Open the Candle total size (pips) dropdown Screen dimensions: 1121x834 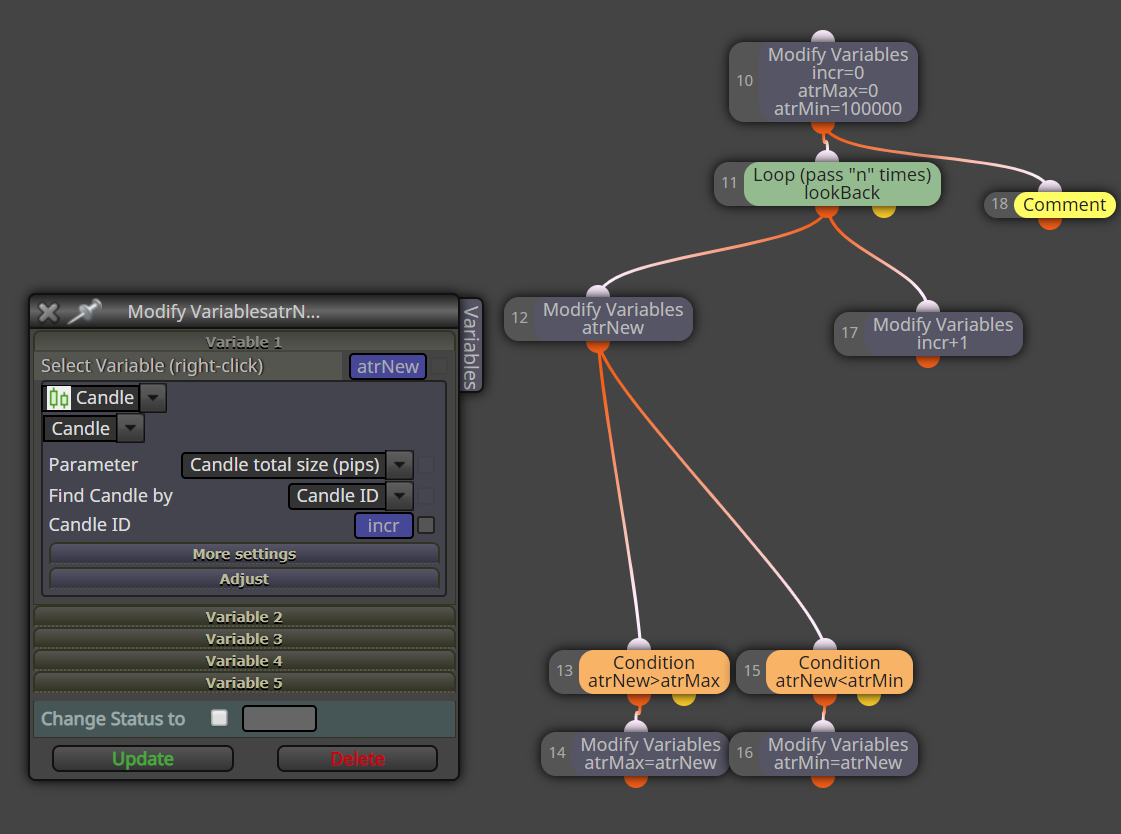(x=400, y=465)
